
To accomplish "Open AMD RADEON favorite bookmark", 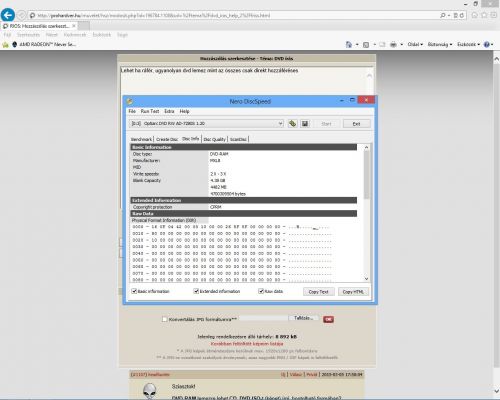I will pos(44,44).
